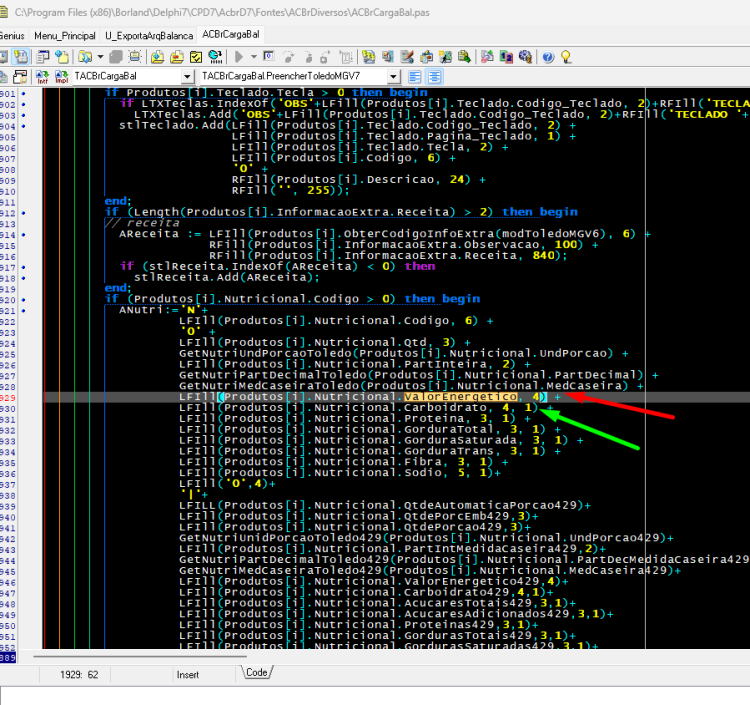The image size is (750, 705).
Task: Click the globe with dotted bar icon
Action: pyautogui.click(x=215, y=57)
